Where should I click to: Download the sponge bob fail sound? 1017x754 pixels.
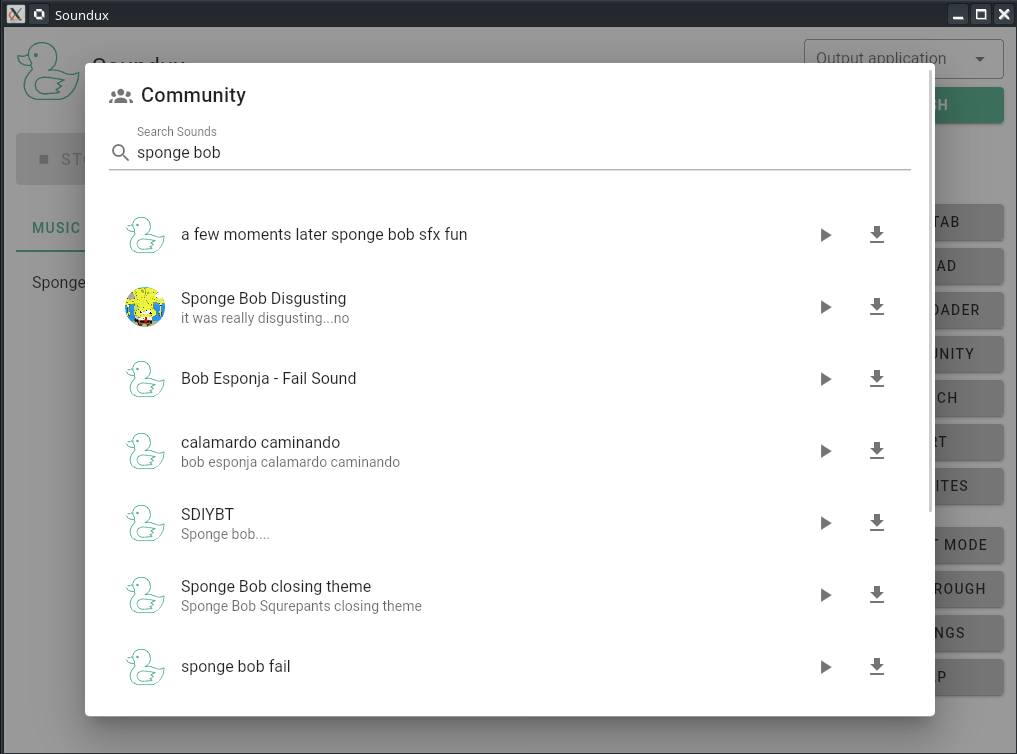coord(877,666)
